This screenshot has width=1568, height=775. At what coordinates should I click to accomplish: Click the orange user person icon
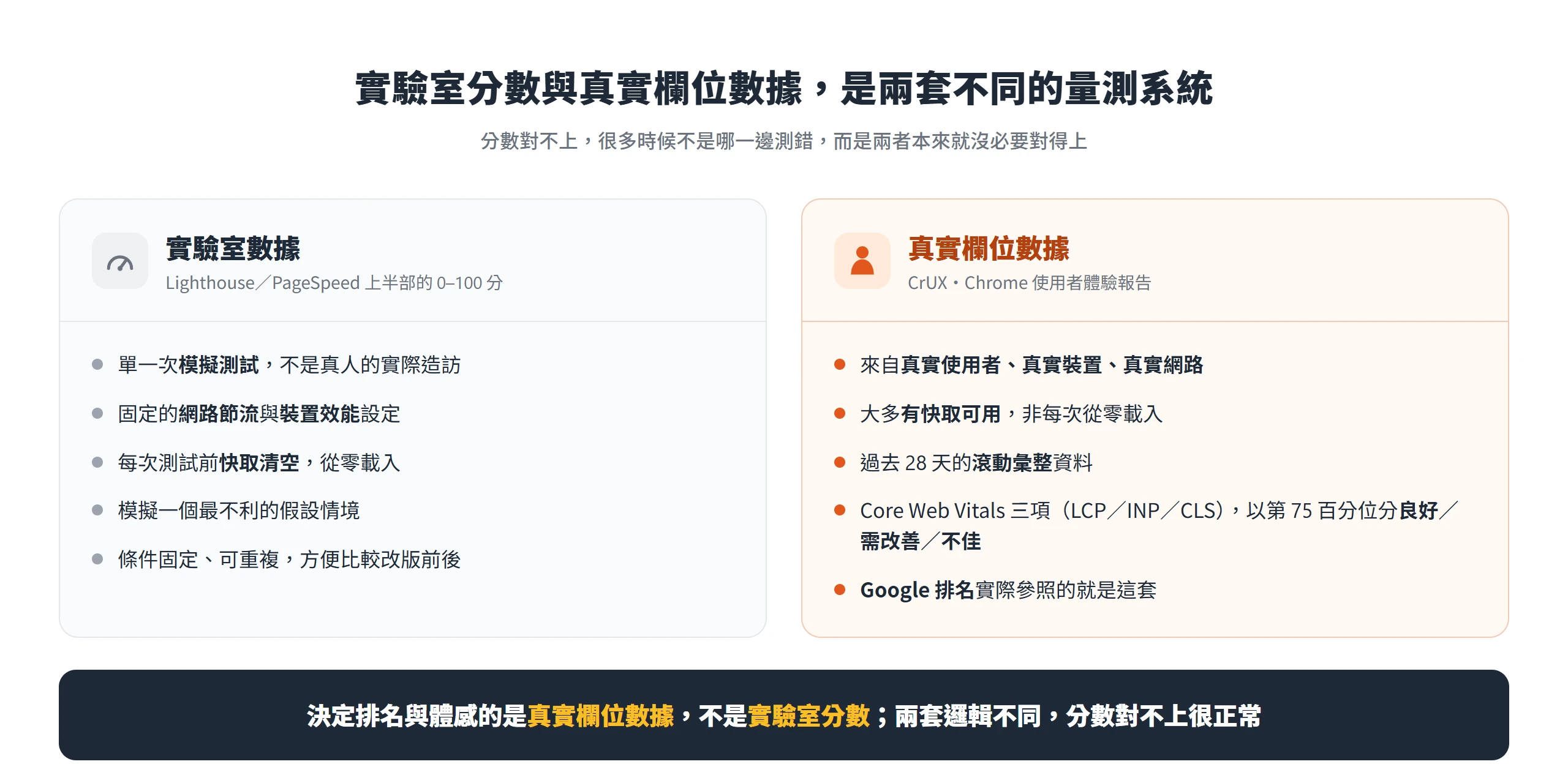click(x=862, y=261)
